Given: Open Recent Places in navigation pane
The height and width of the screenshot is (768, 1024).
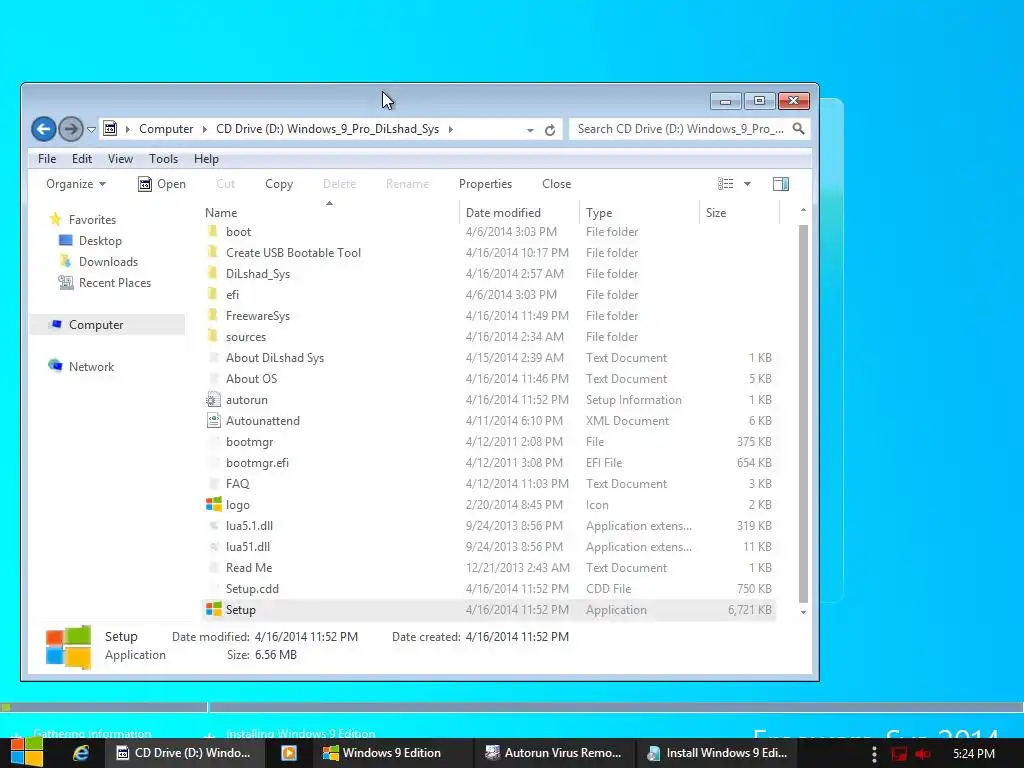Looking at the screenshot, I should (x=115, y=283).
